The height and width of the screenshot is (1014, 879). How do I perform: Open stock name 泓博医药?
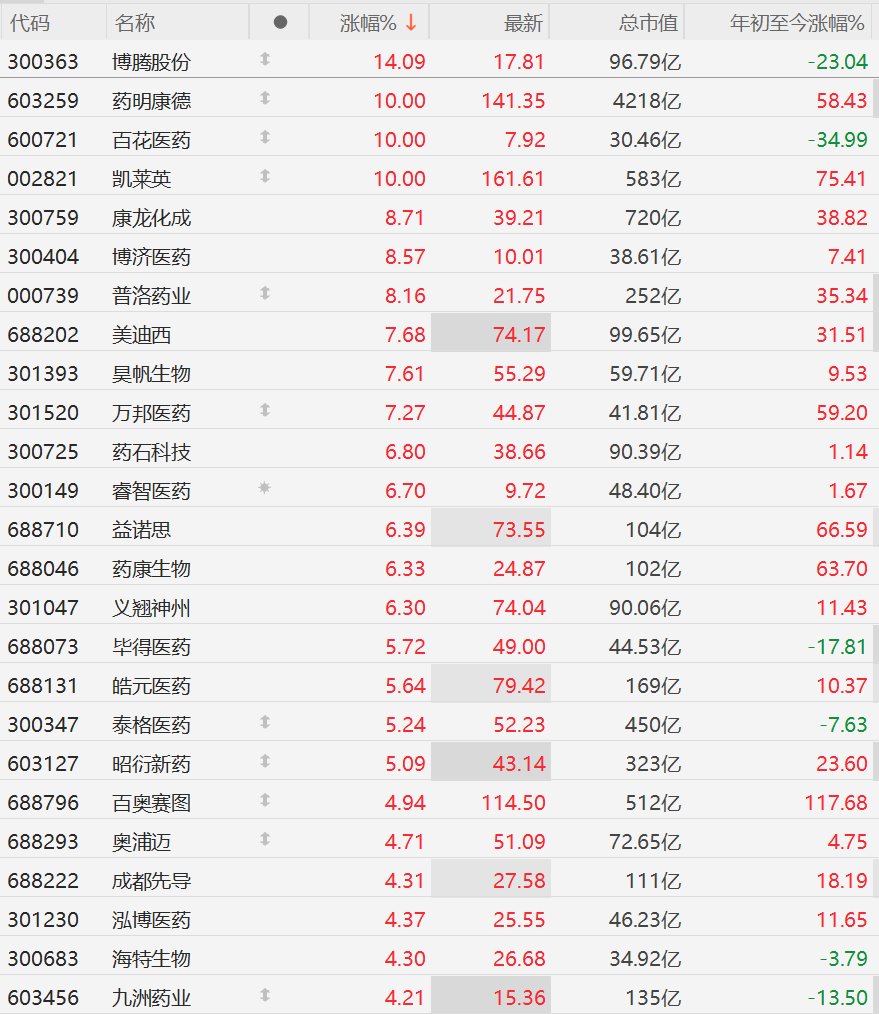(151, 920)
